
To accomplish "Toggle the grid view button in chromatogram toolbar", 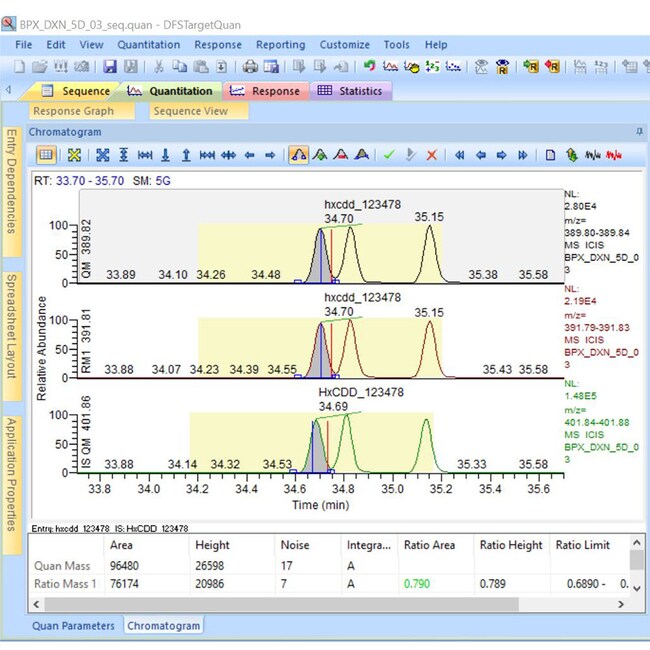I will 45,155.
